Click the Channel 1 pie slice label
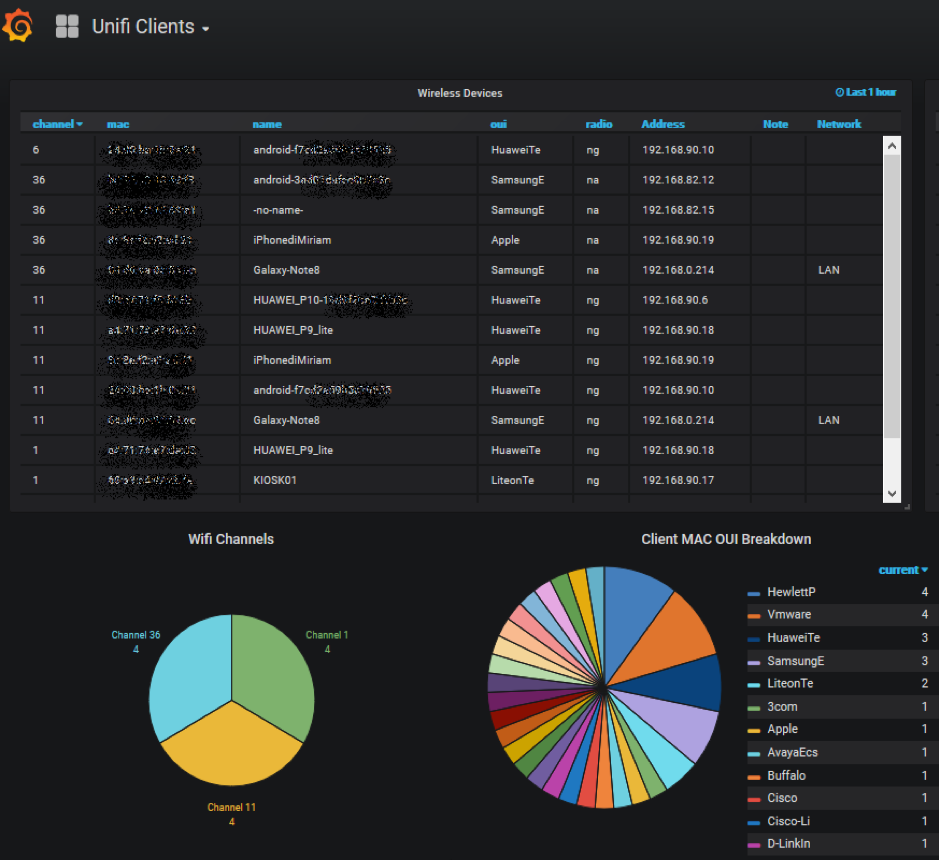939x860 pixels. pyautogui.click(x=327, y=641)
